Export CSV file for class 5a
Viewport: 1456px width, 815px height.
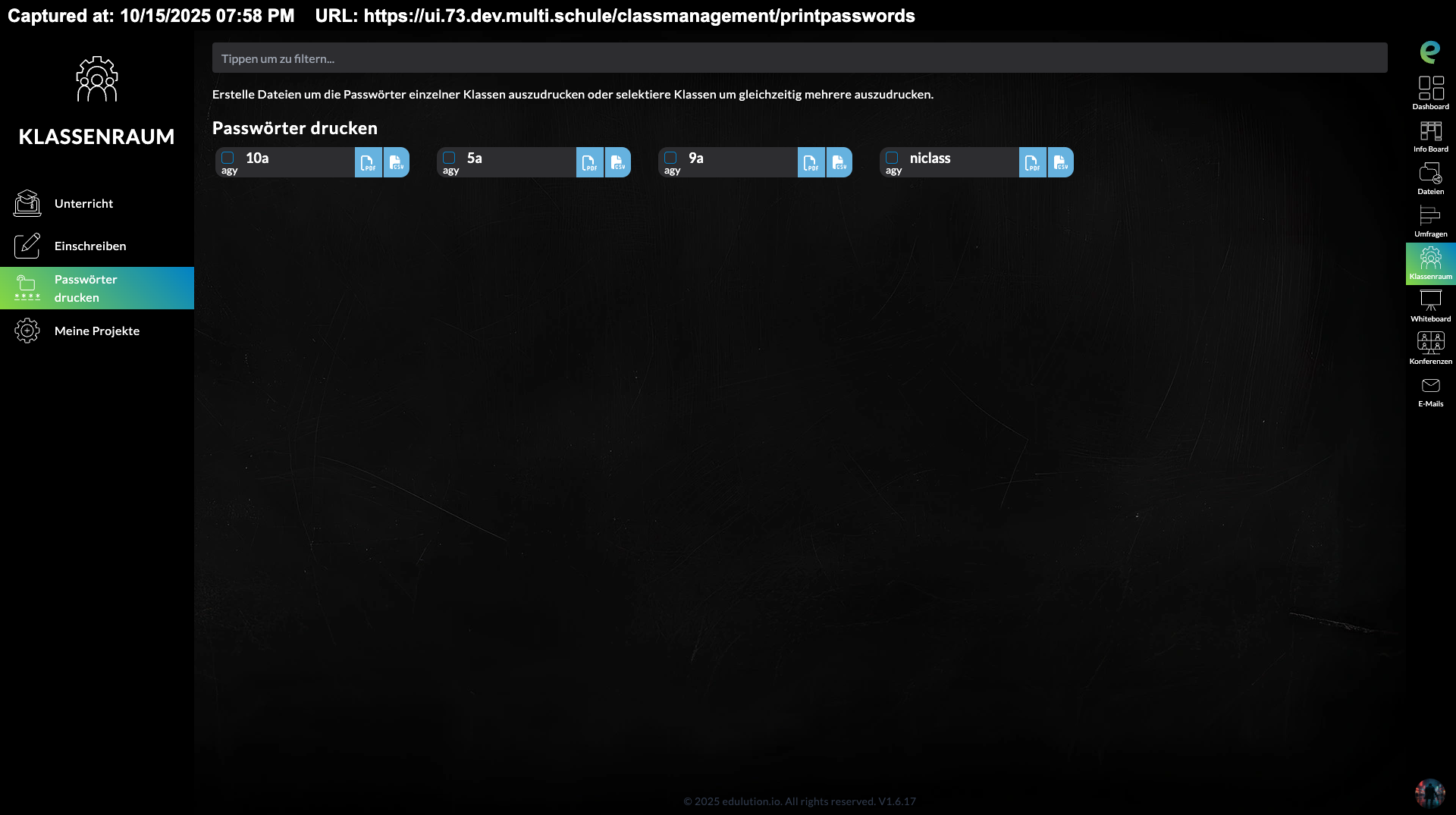[x=618, y=162]
